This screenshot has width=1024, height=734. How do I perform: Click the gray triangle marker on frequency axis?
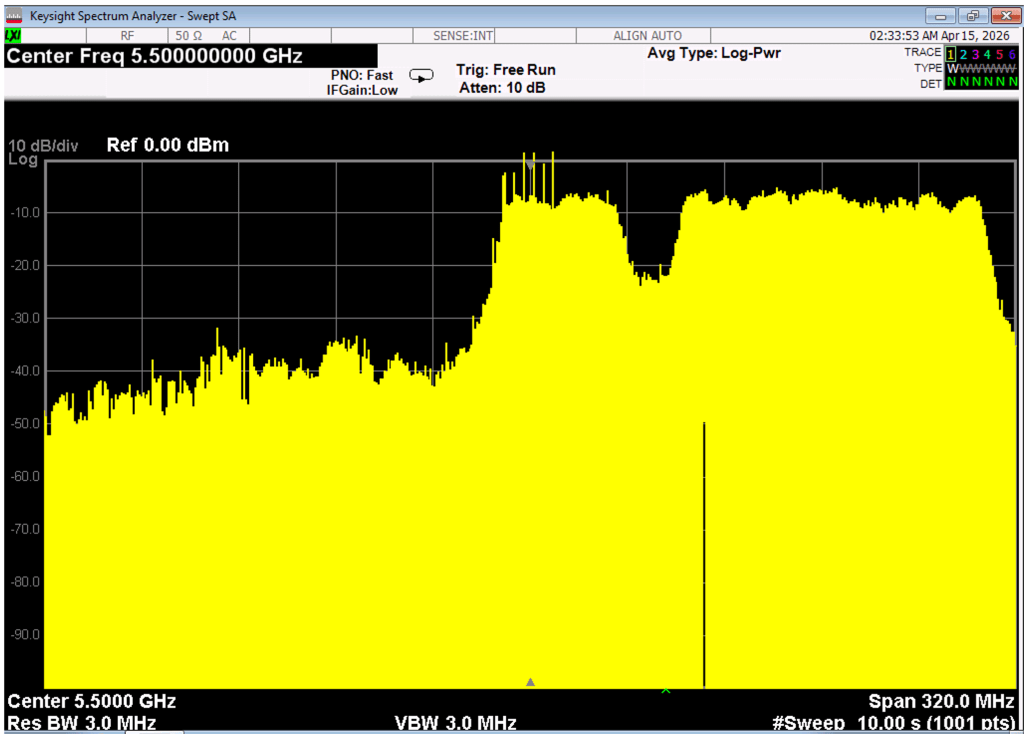[x=530, y=682]
